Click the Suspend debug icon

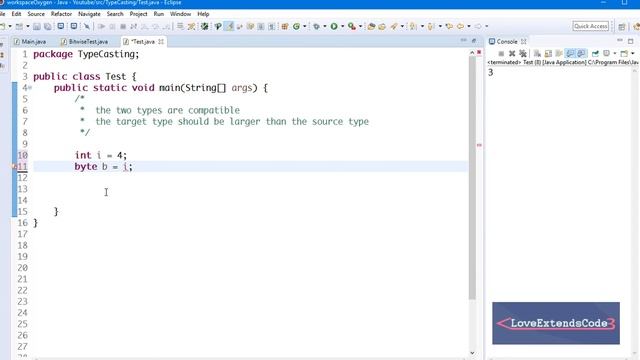(112, 27)
